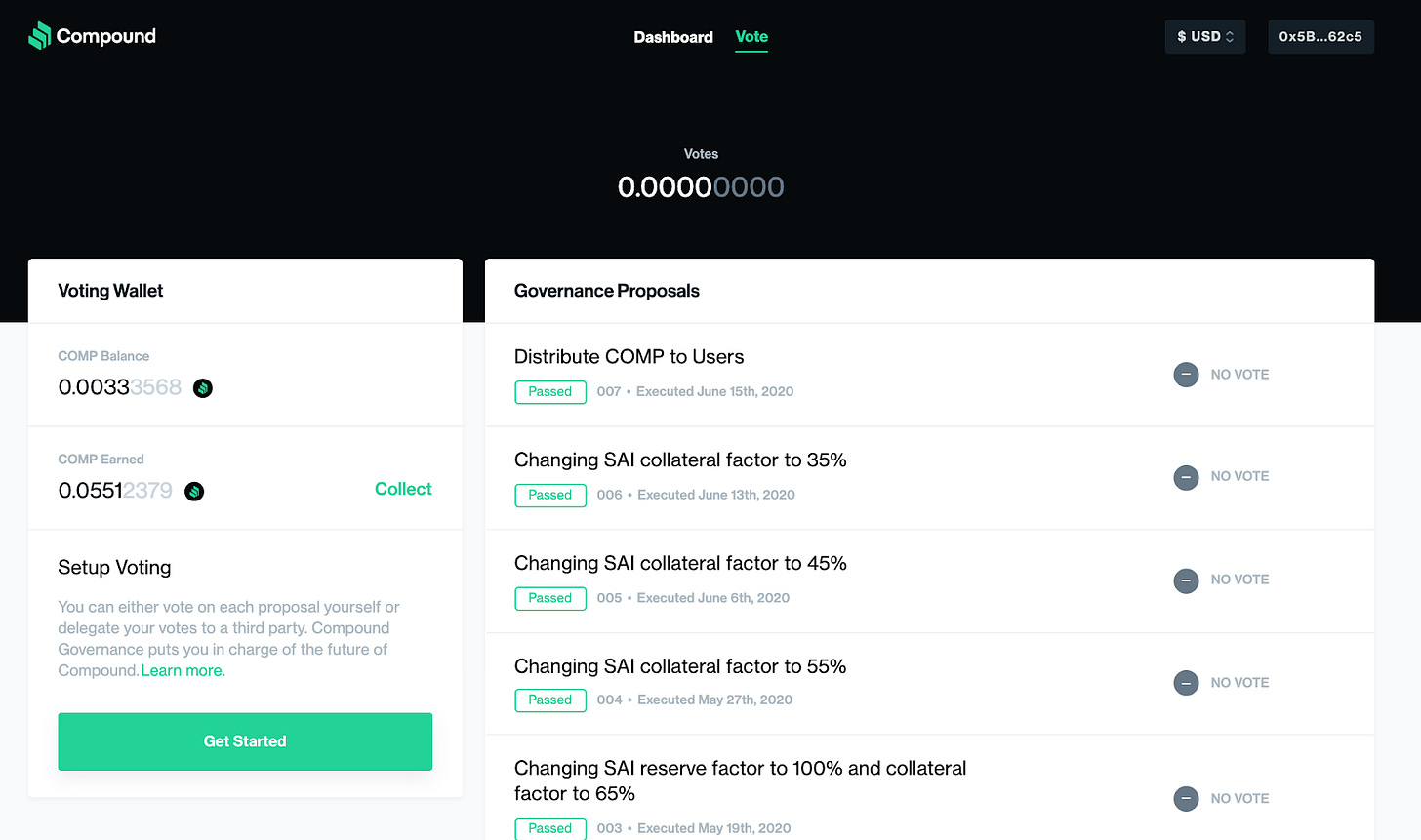Image resolution: width=1421 pixels, height=840 pixels.
Task: Click the COMP token icon beside COMP Balance
Action: 203,388
